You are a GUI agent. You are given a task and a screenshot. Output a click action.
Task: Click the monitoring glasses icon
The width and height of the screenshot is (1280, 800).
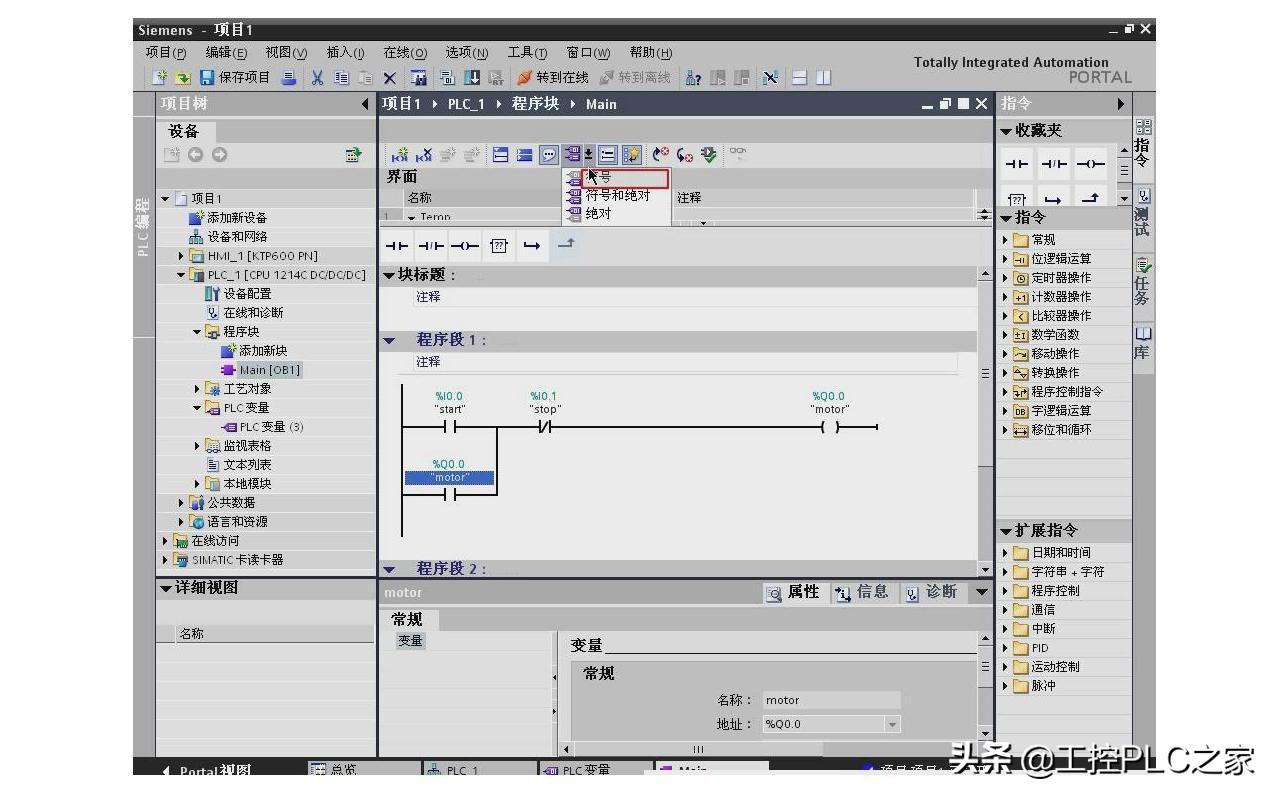738,153
